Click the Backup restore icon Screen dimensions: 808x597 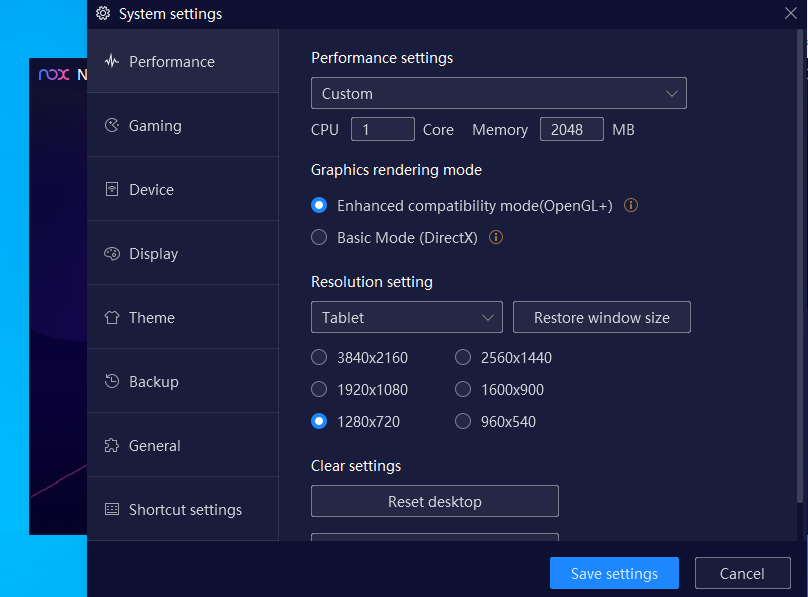[x=112, y=381]
